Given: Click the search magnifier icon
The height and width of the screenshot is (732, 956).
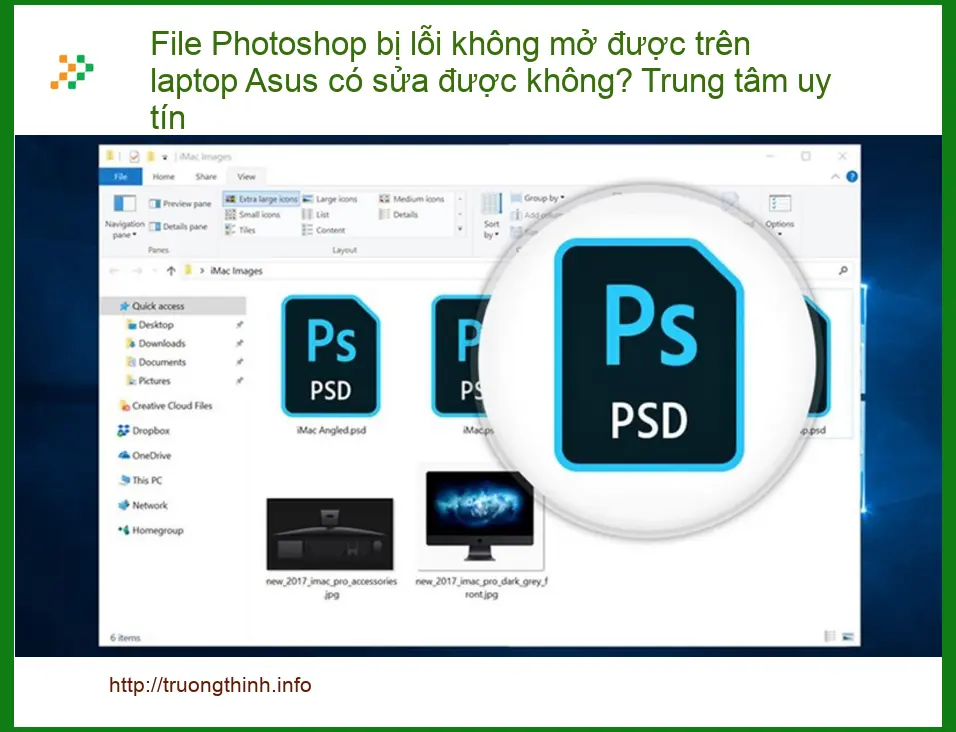Looking at the screenshot, I should (x=843, y=270).
